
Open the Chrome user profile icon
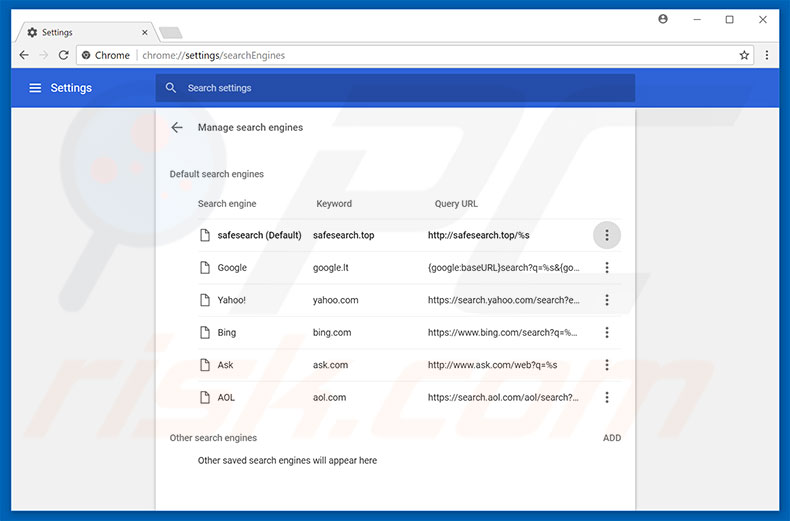tap(663, 19)
